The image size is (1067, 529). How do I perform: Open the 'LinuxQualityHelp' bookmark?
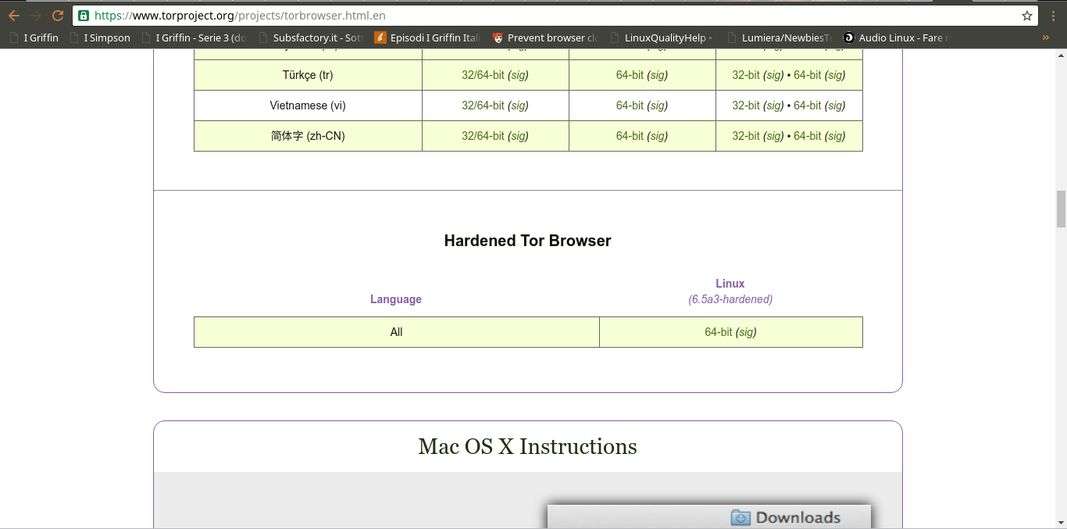(661, 38)
